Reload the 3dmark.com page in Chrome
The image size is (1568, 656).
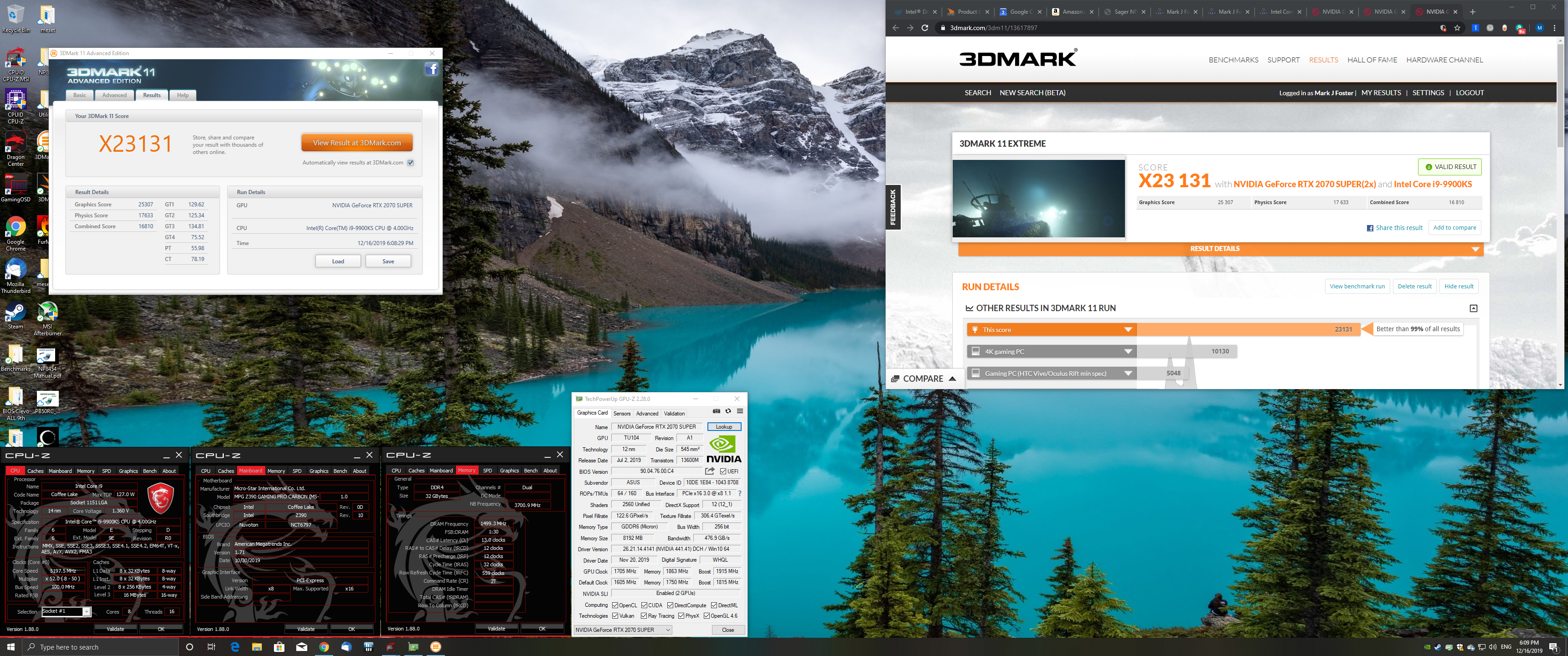pos(924,28)
